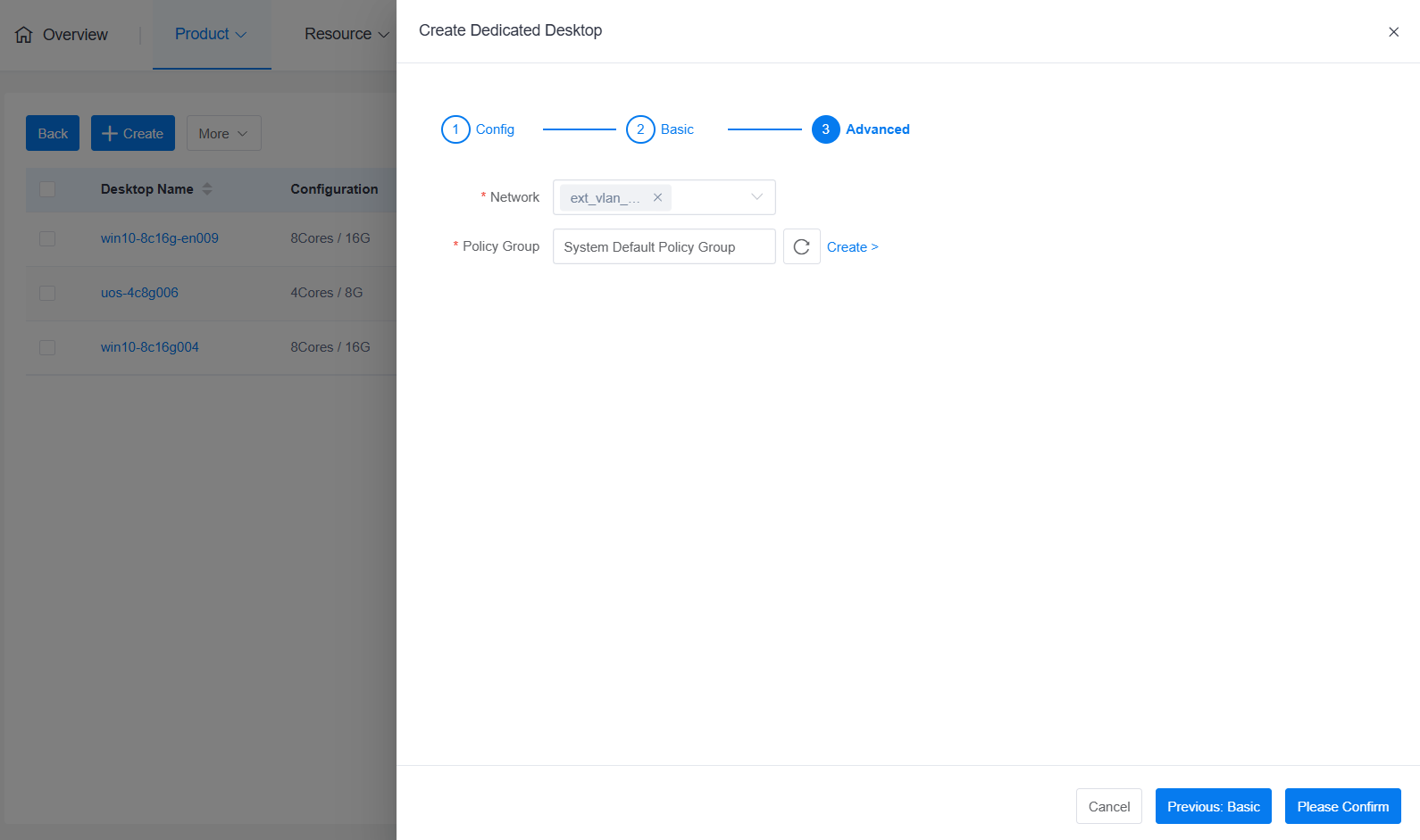Sort by Desktop Name column arrows
This screenshot has width=1420, height=840.
pos(207,189)
